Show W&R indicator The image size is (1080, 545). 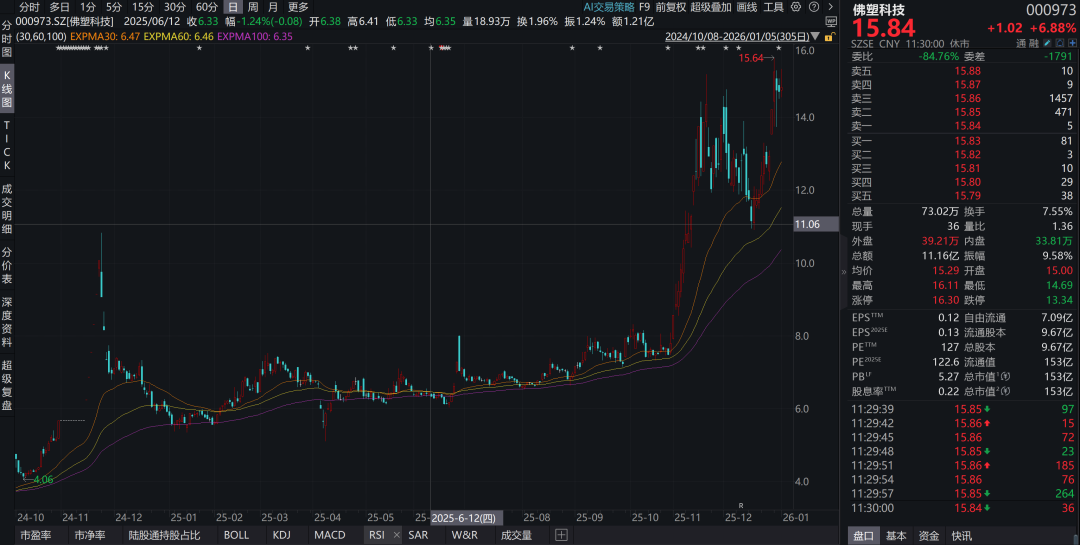tap(464, 535)
